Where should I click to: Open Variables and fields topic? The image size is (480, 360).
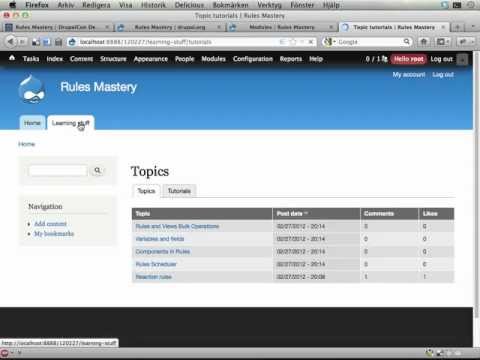(160, 239)
